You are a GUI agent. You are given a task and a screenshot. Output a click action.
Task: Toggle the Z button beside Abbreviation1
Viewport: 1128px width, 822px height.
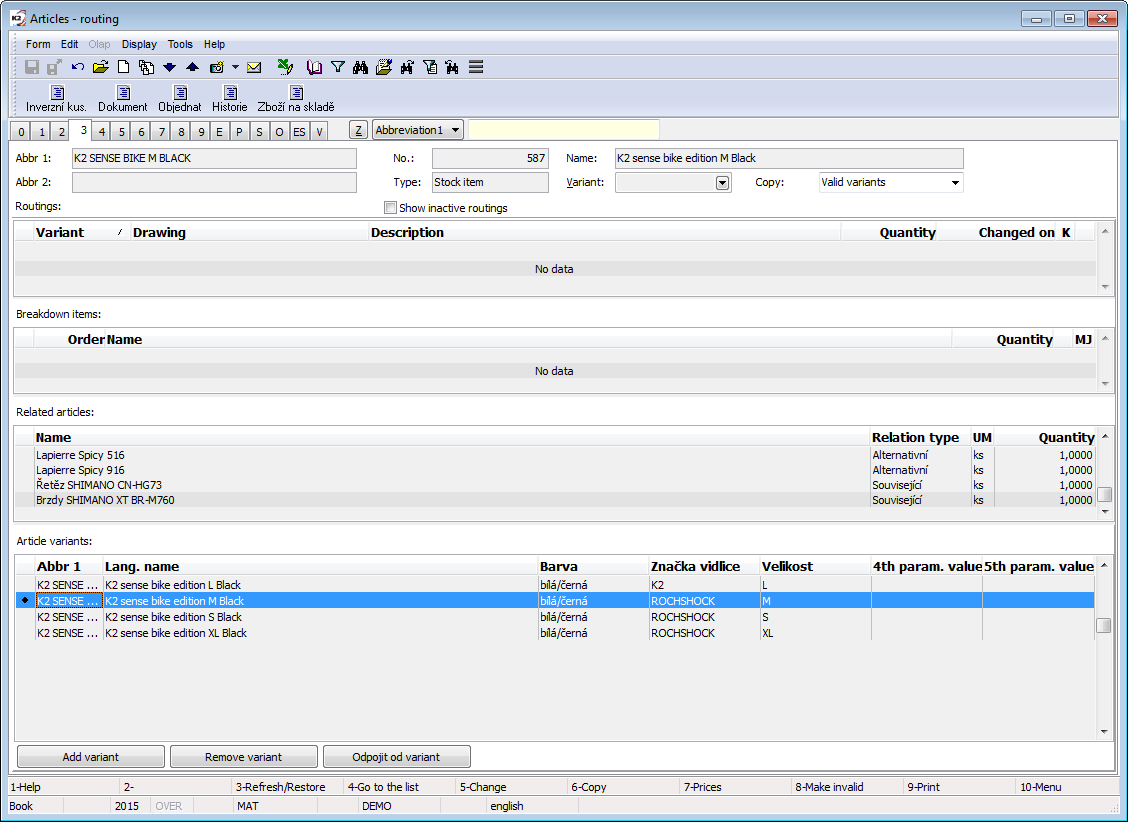pos(358,130)
